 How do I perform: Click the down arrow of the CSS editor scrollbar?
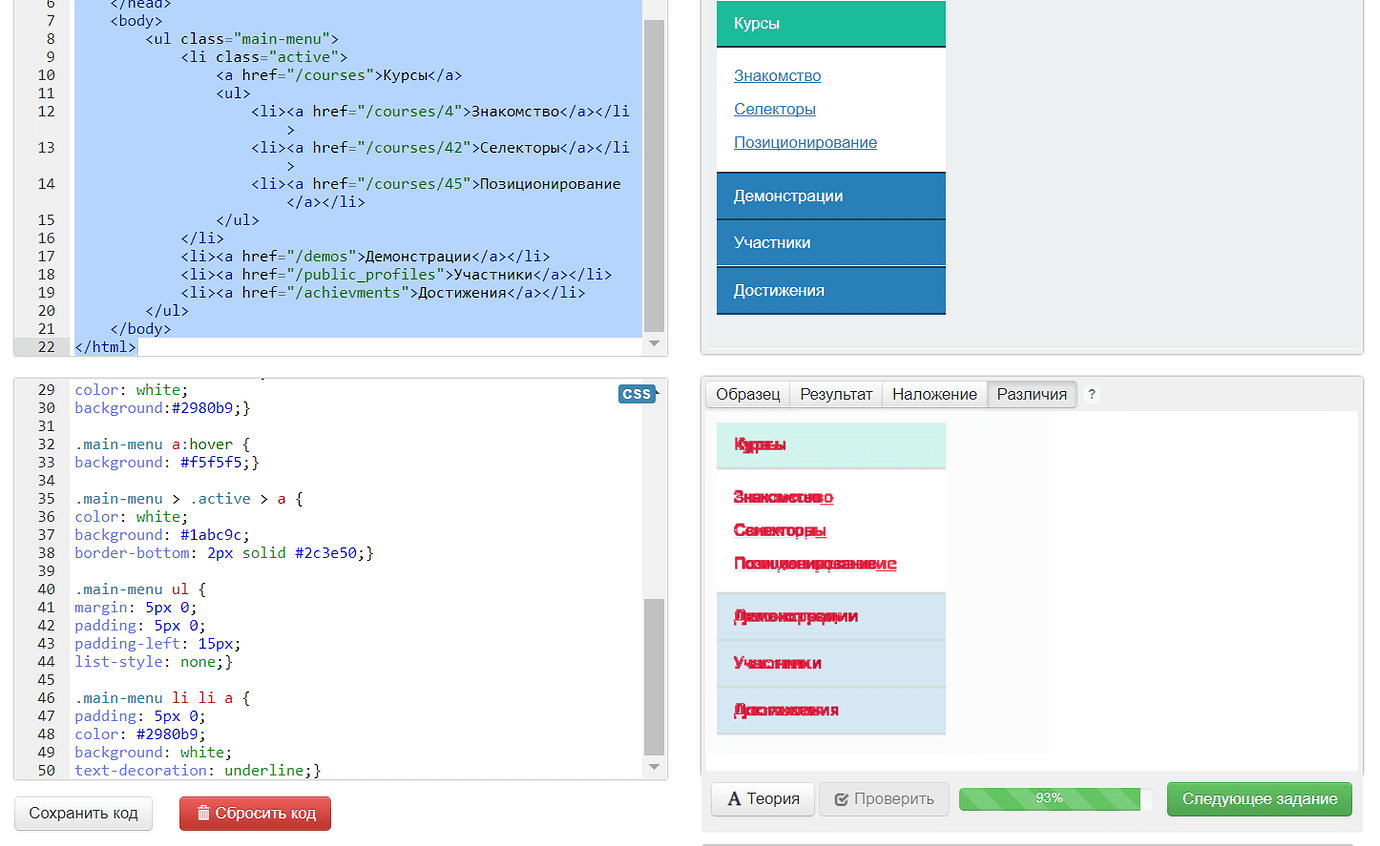[654, 767]
